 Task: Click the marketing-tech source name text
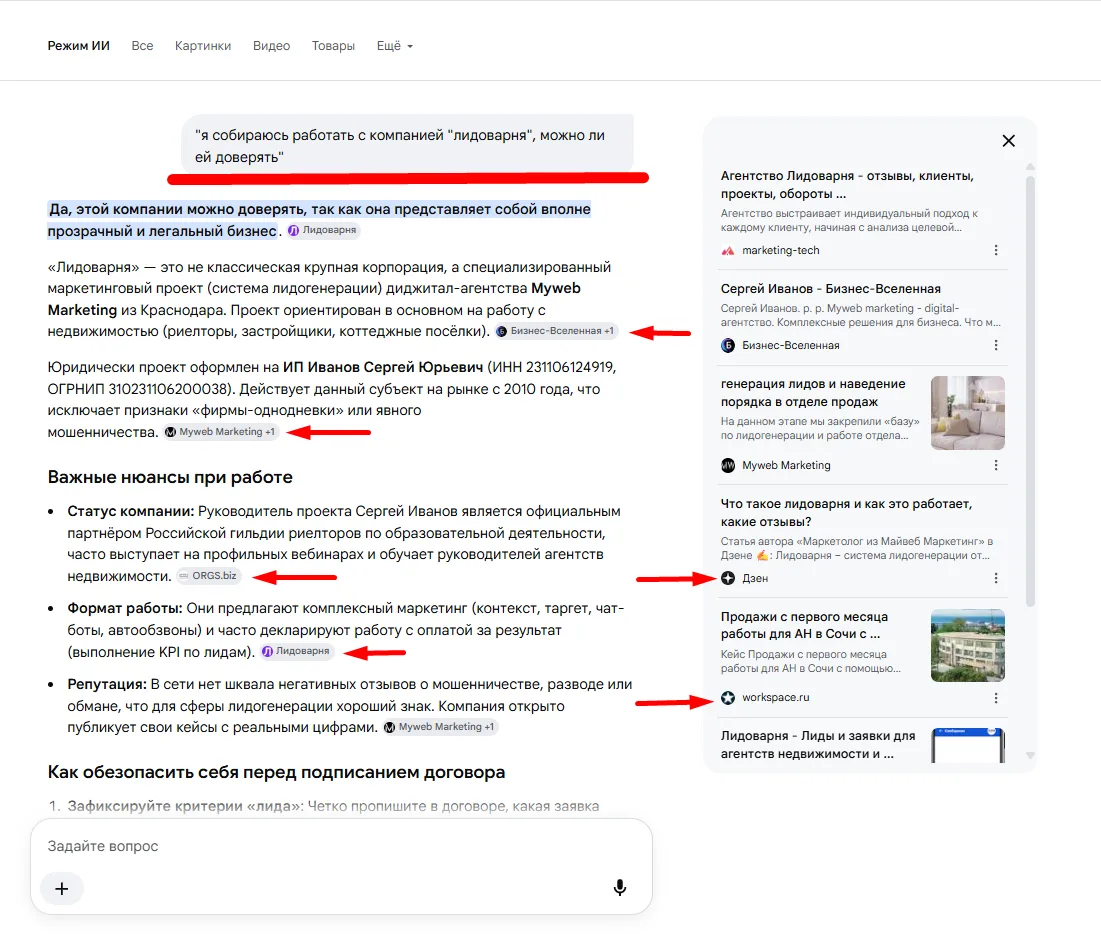781,251
